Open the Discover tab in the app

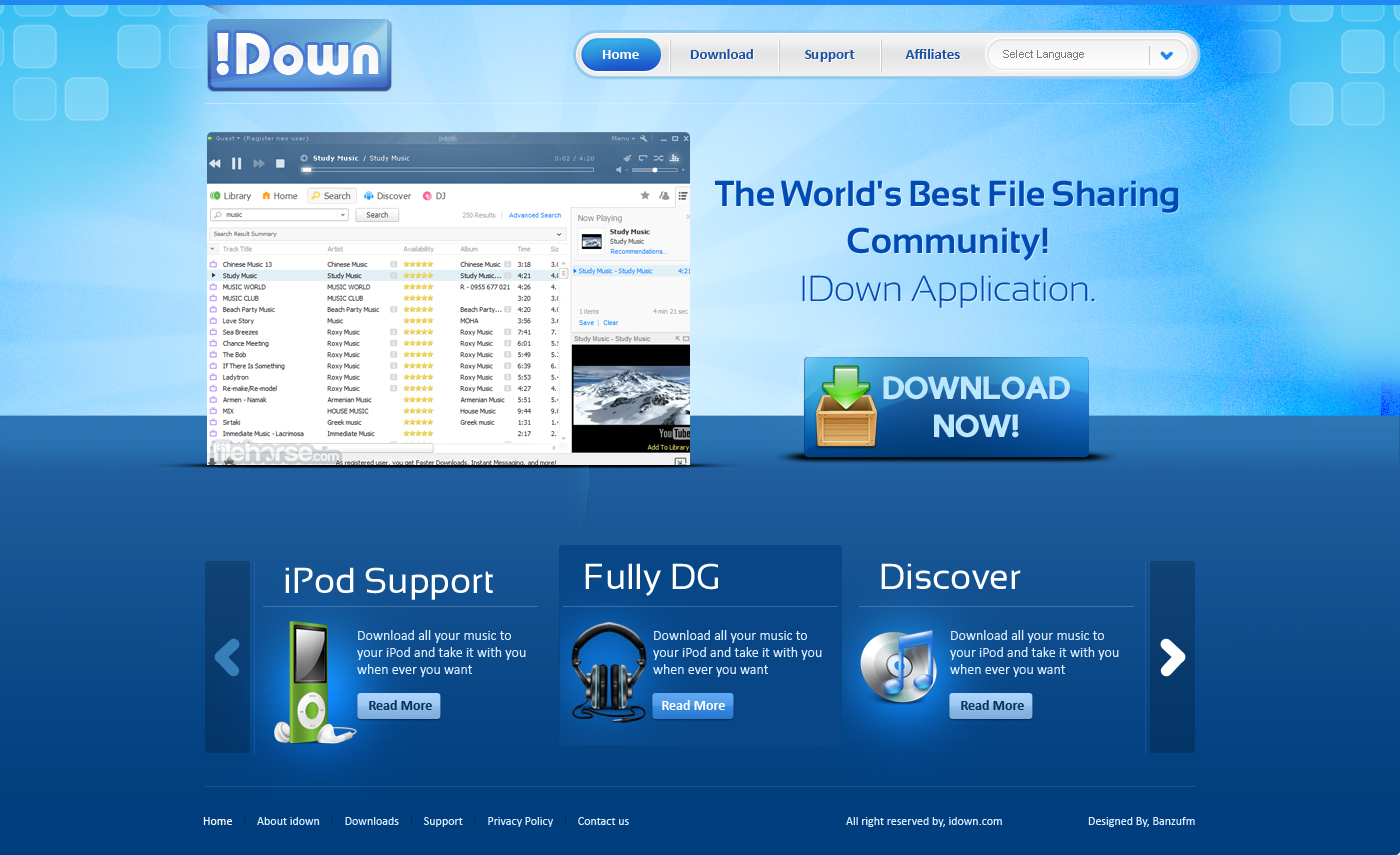pos(388,196)
